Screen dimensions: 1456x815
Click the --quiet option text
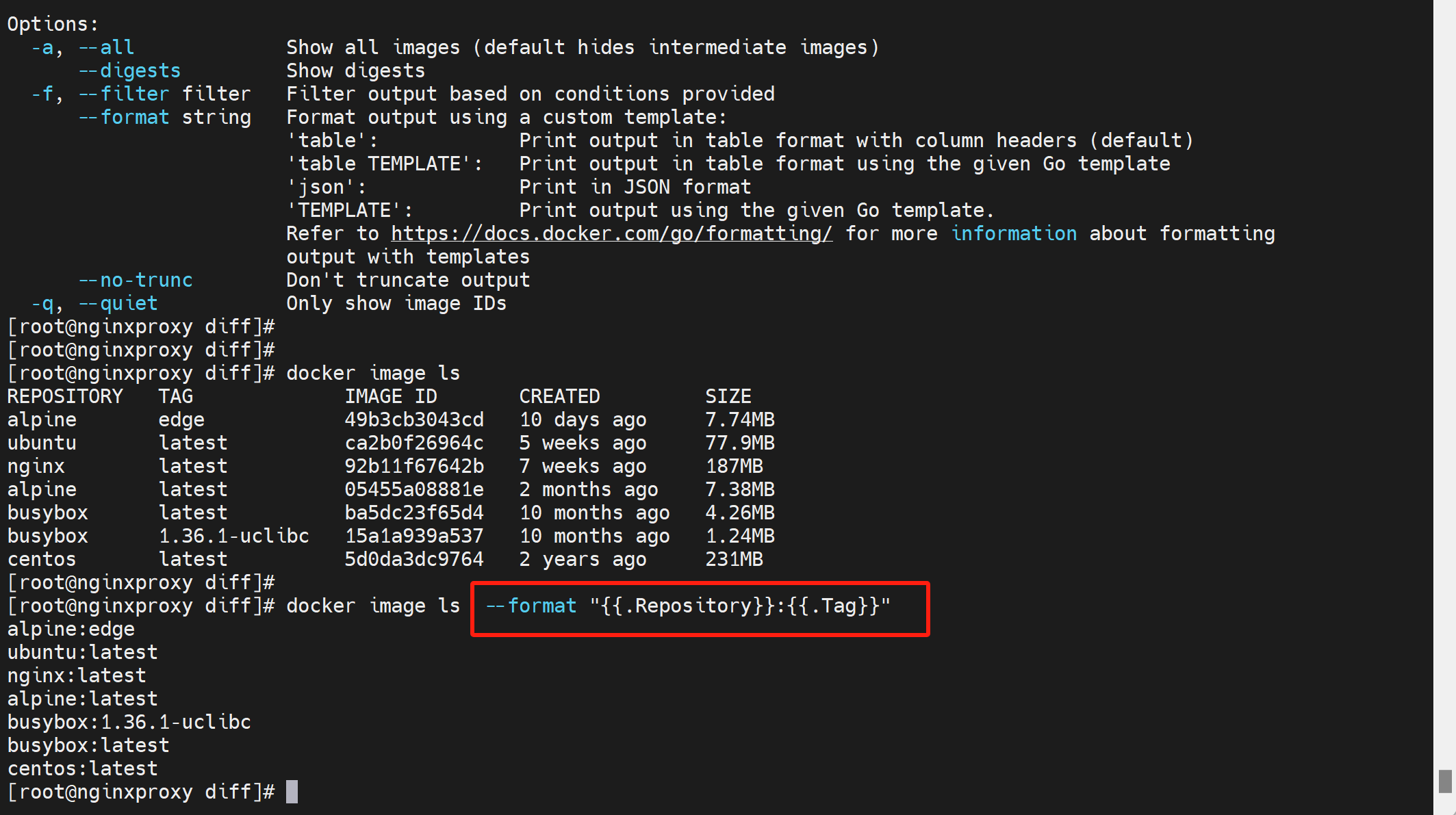(118, 304)
